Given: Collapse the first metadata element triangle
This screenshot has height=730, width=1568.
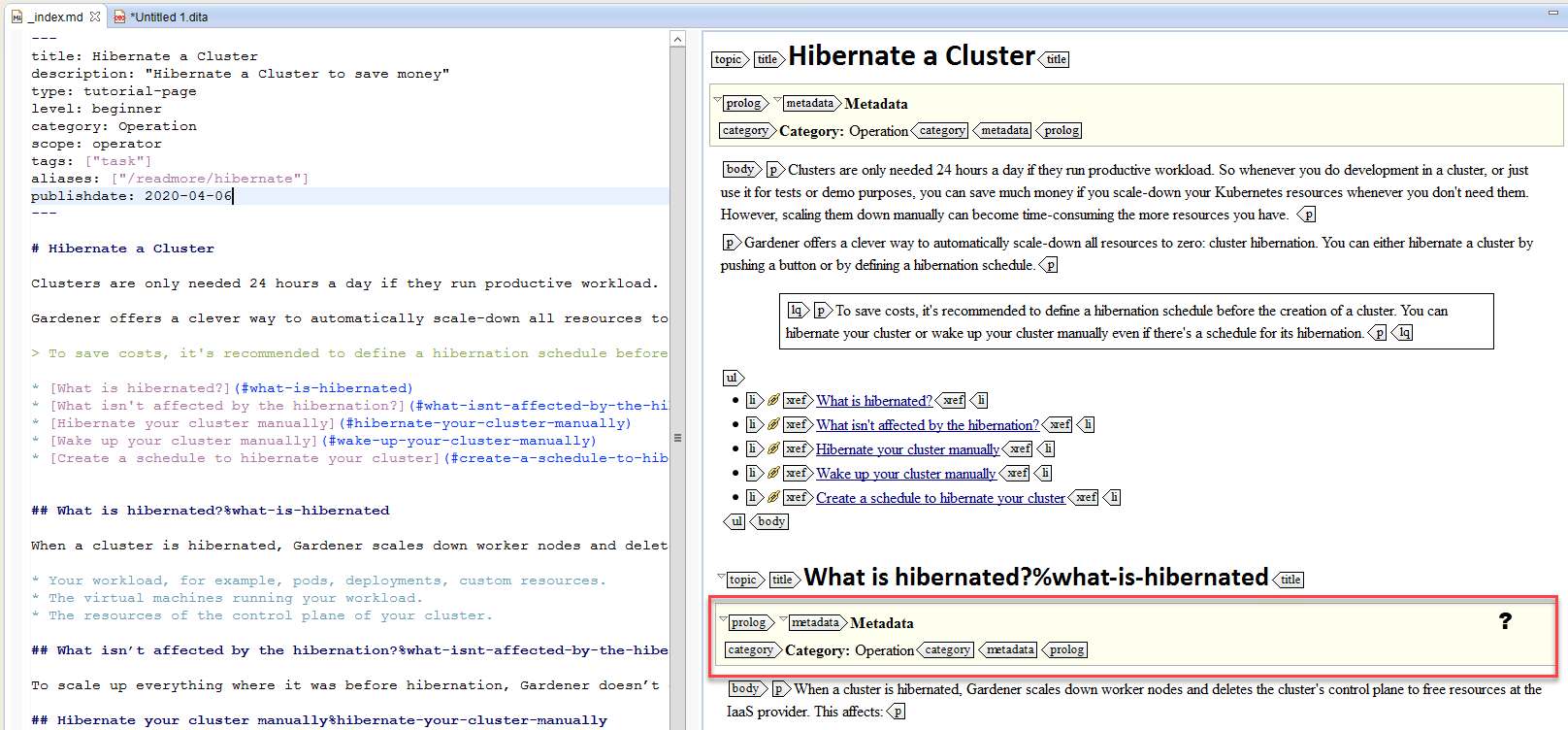Looking at the screenshot, I should click(777, 99).
